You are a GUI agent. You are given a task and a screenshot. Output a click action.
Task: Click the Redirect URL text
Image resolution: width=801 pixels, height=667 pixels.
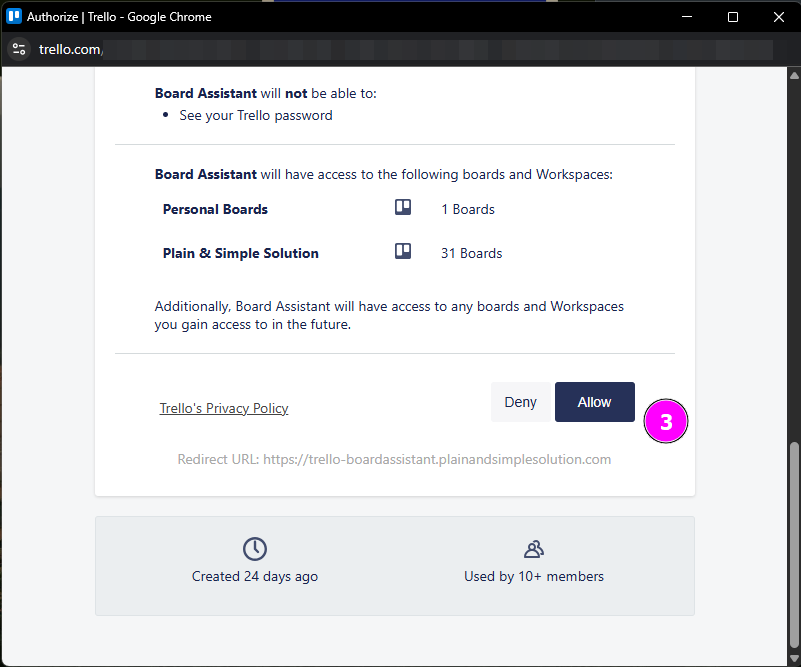pos(394,459)
